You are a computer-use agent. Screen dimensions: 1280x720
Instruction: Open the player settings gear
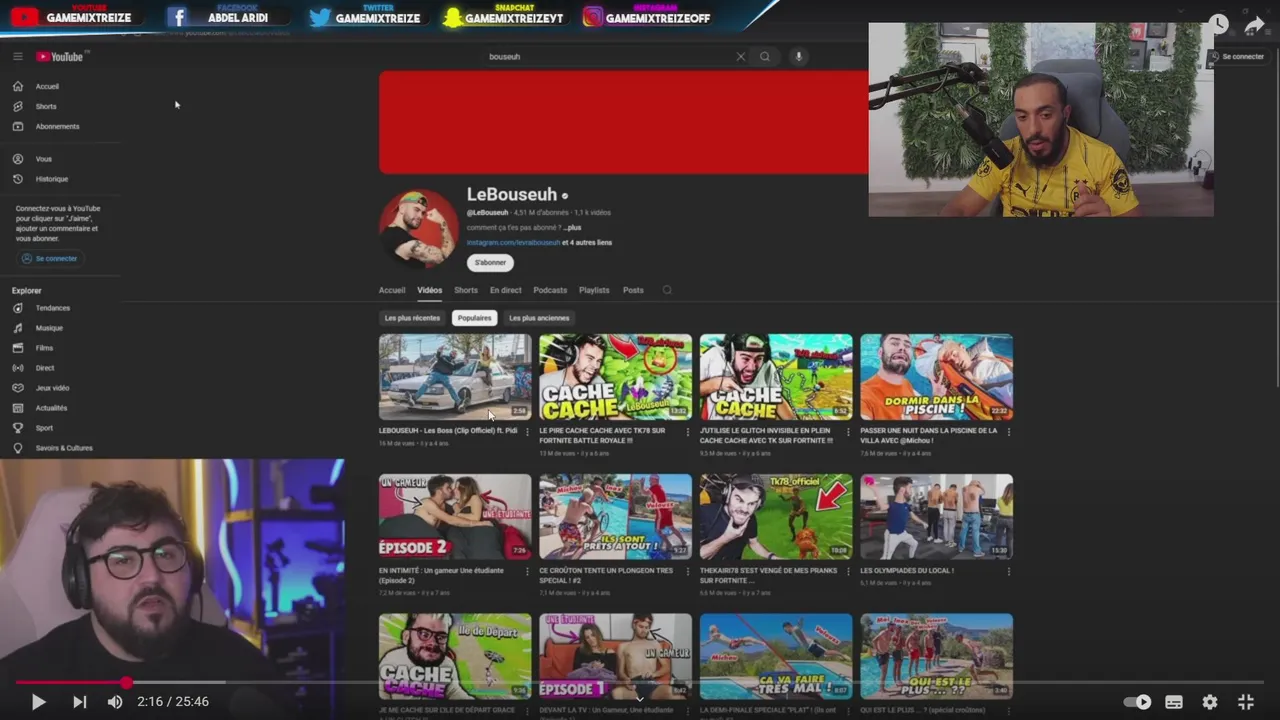tap(1210, 702)
